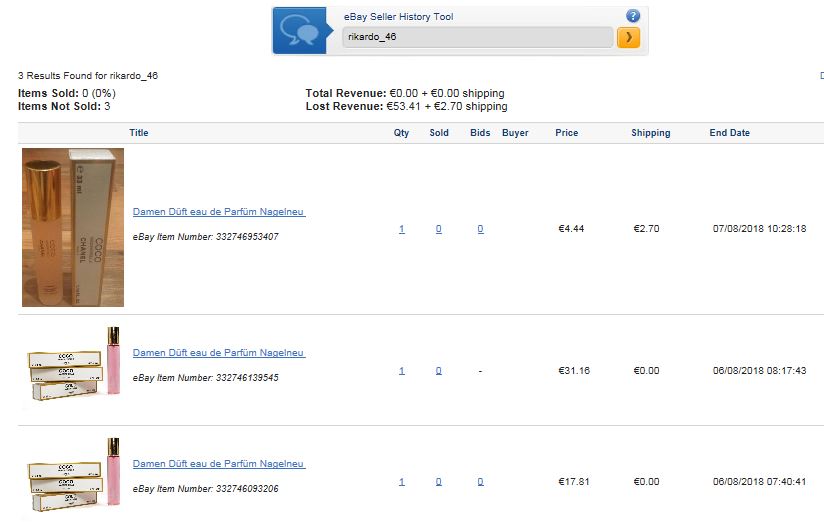Click the blue chat bubbles logo icon
This screenshot has width=824, height=523.
pos(300,30)
